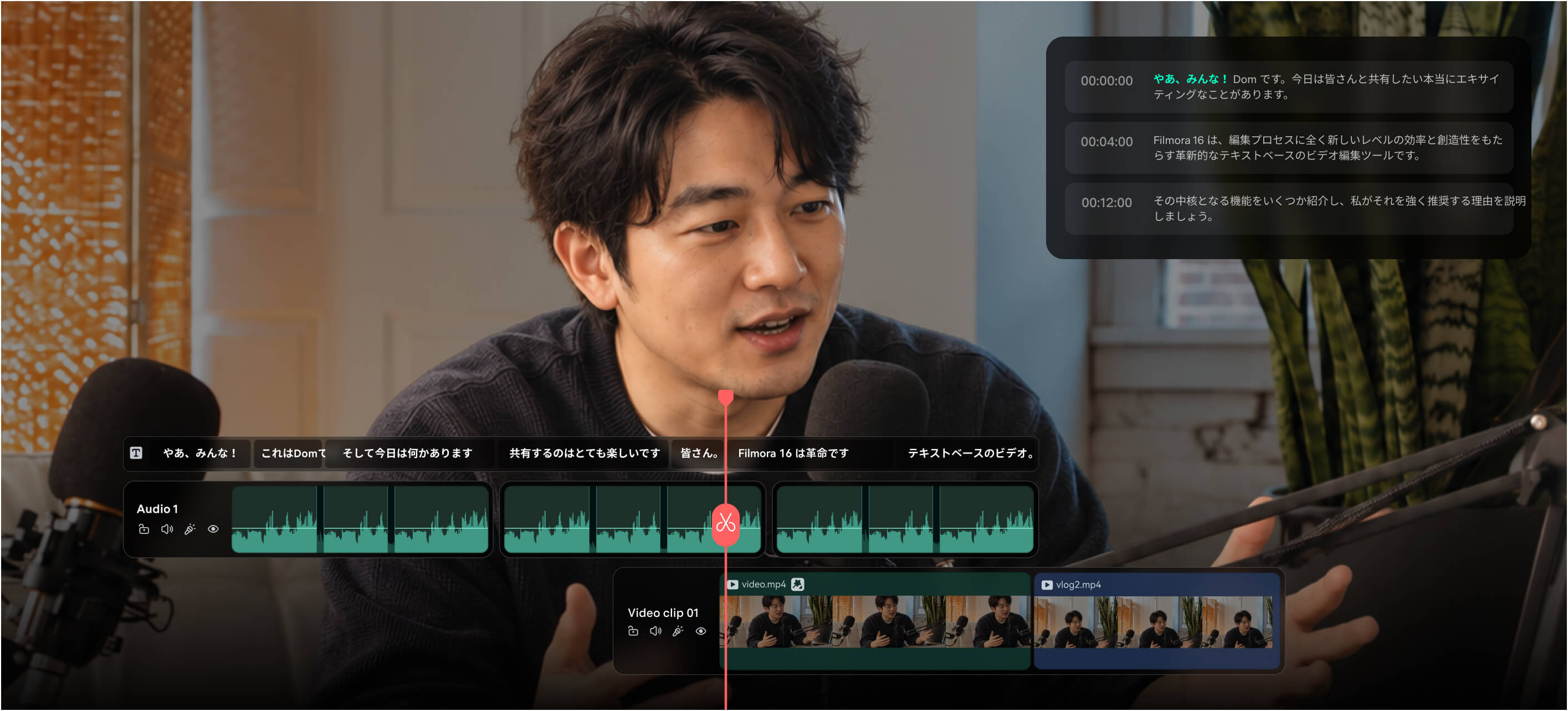Click the vlog2.mp4 file name
The width and height of the screenshot is (1568, 711).
coord(1078,585)
